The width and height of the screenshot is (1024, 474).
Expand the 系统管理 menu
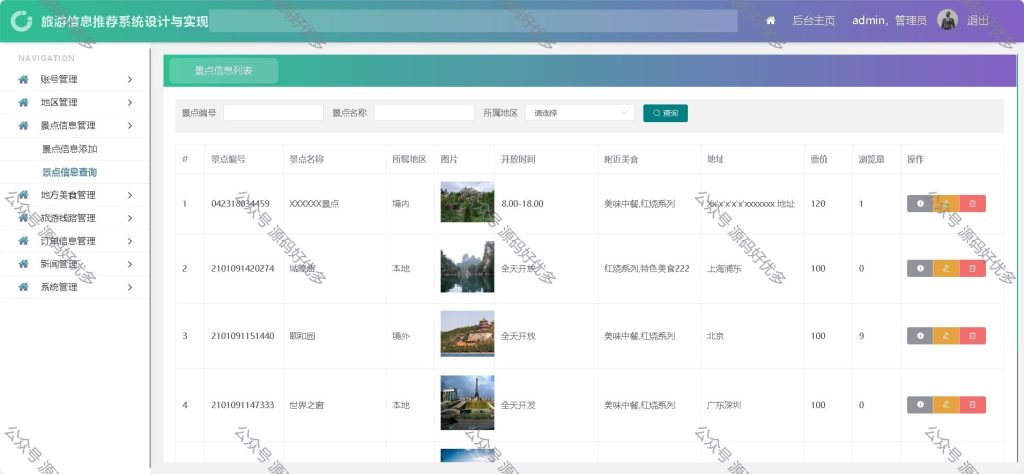pos(74,287)
